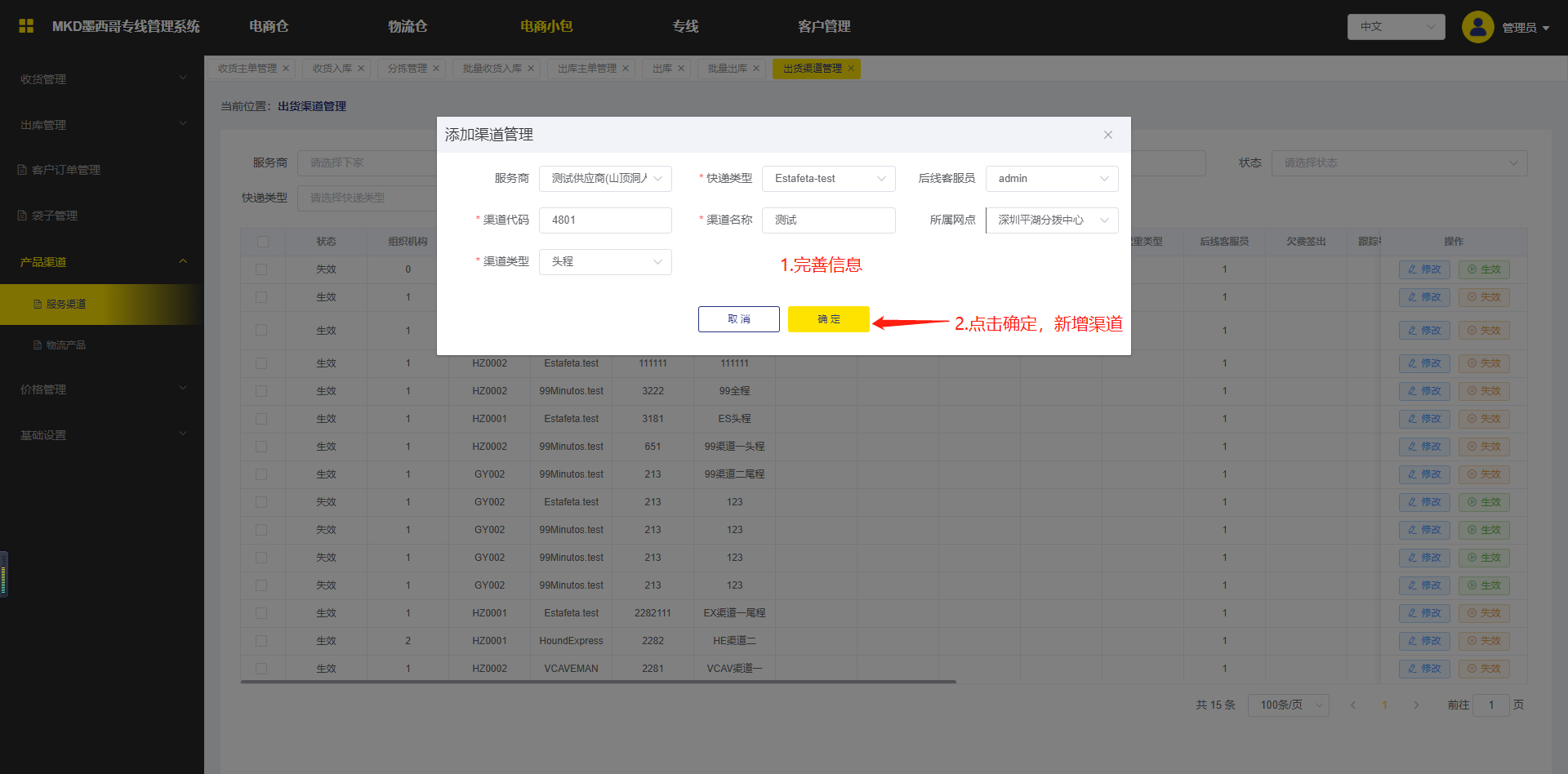Viewport: 1568px width, 774px height.
Task: Click previous page arrow in pagination
Action: coord(1353,705)
